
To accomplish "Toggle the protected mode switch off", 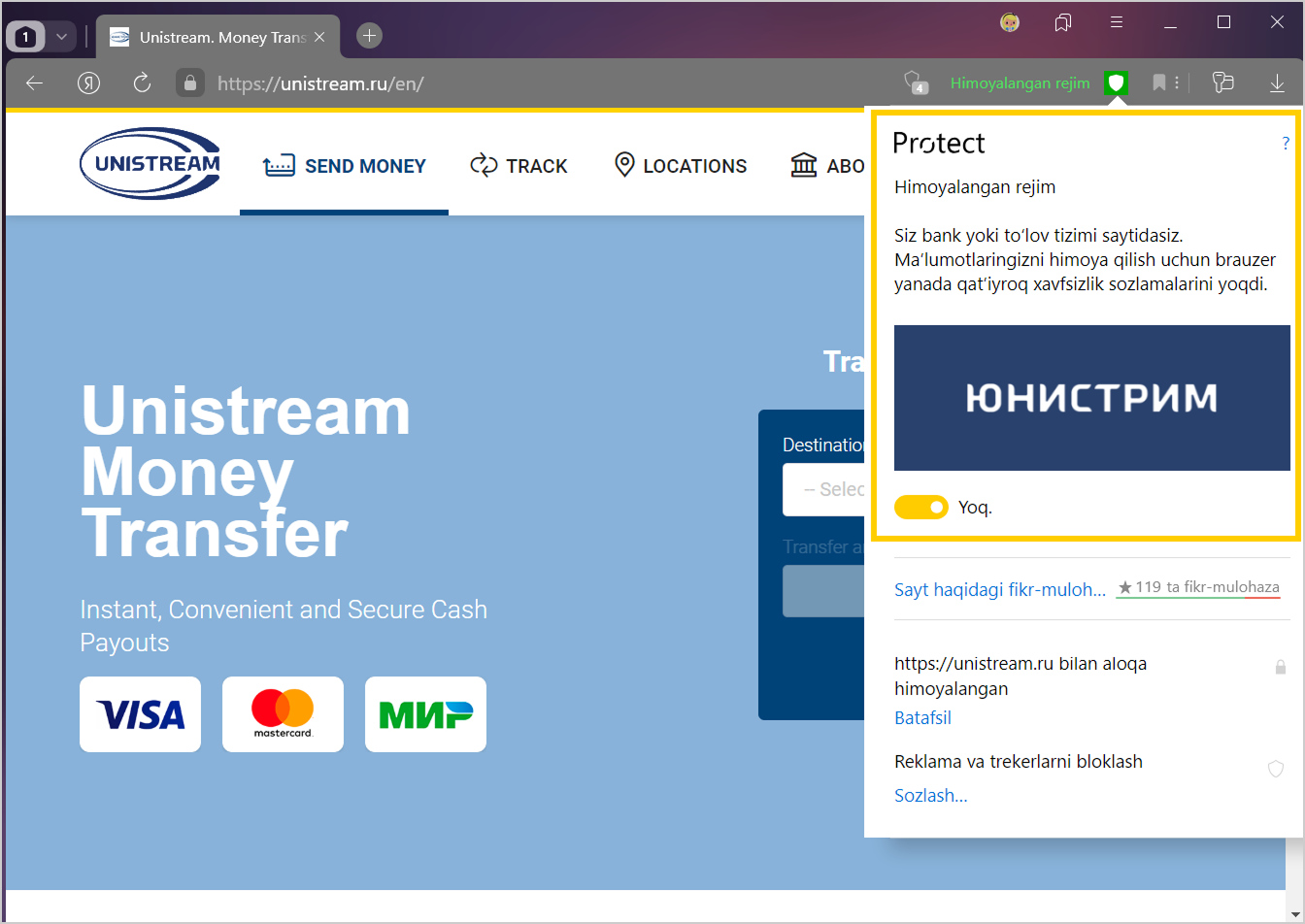I will [x=920, y=507].
